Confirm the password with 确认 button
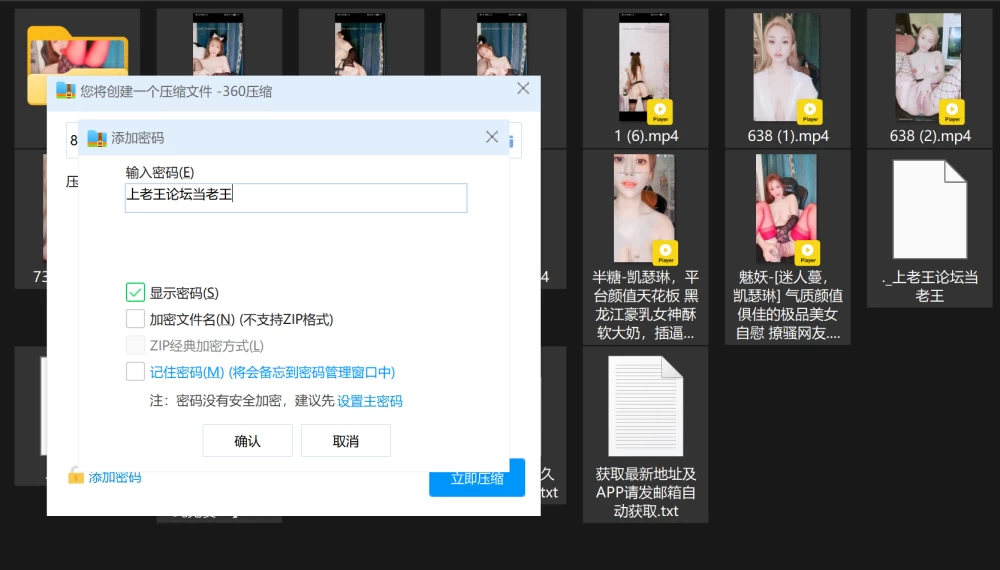The image size is (1000, 570). (x=247, y=441)
